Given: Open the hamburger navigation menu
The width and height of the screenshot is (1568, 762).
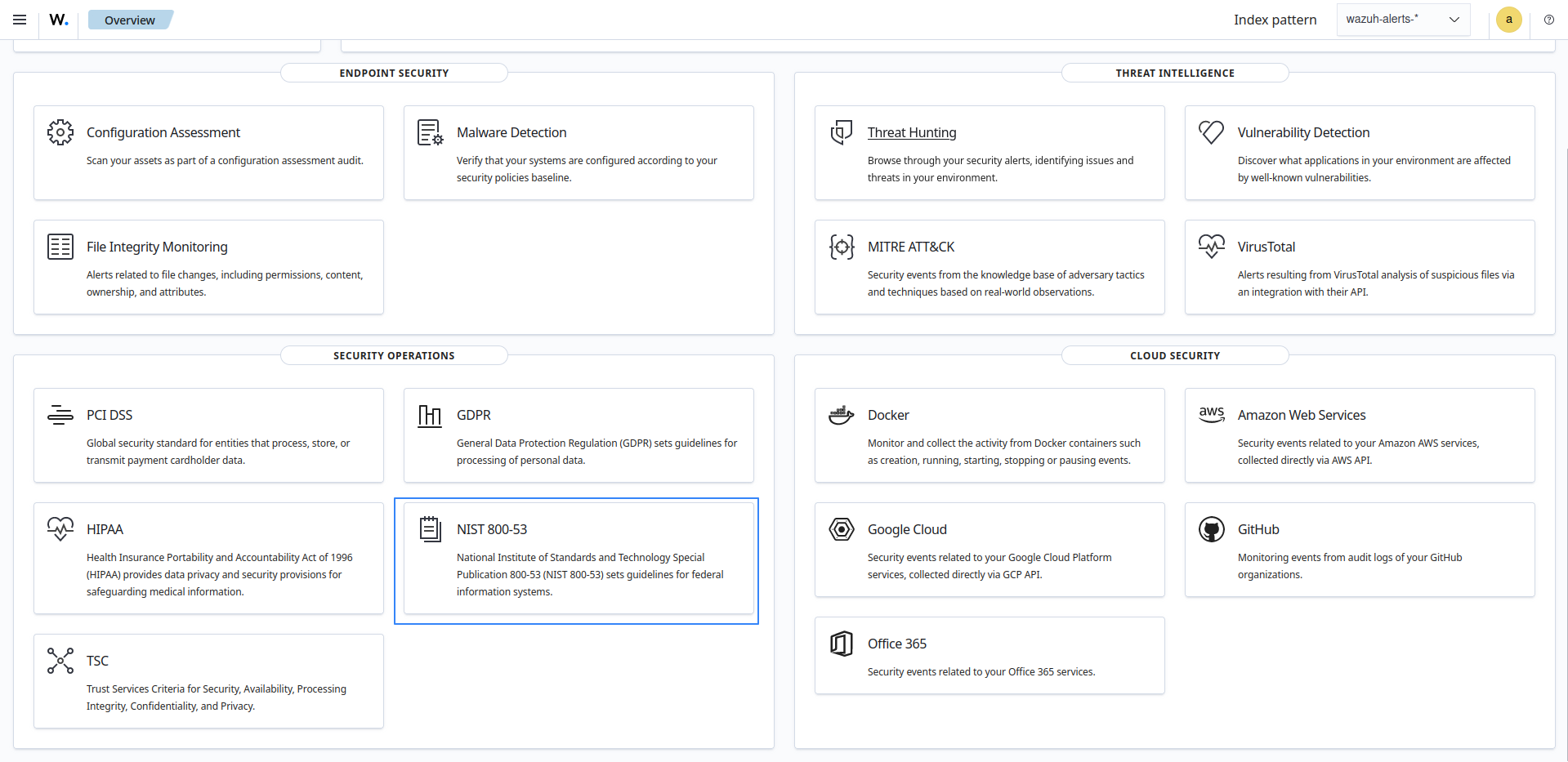Looking at the screenshot, I should point(20,20).
